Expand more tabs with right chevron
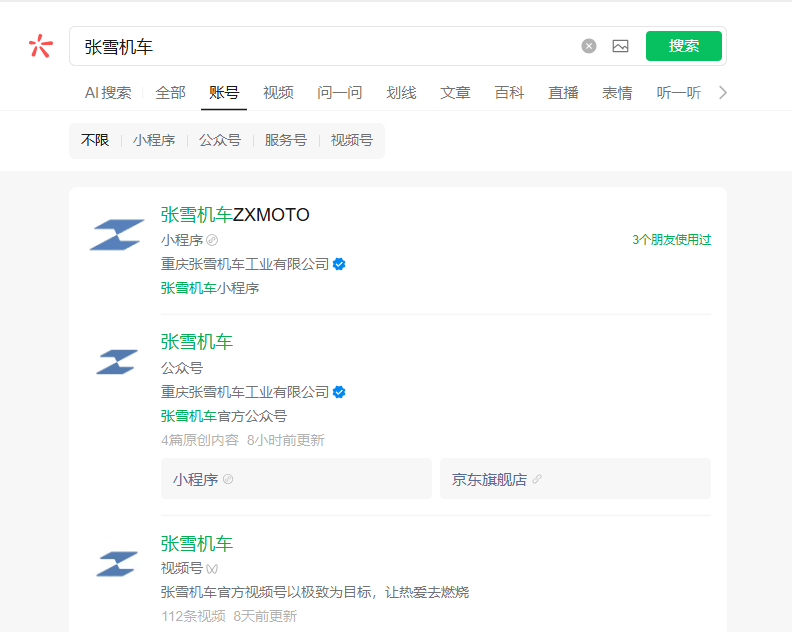 pyautogui.click(x=723, y=92)
